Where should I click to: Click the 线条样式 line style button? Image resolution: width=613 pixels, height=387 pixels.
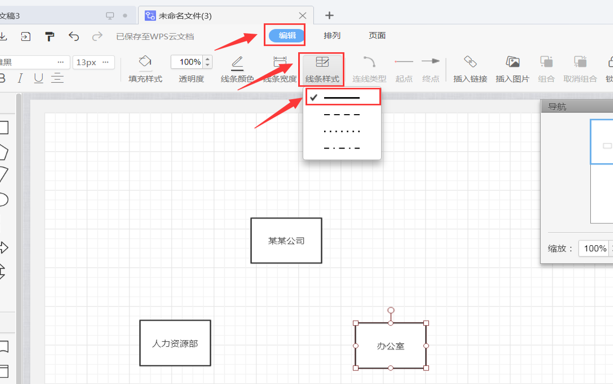point(322,69)
